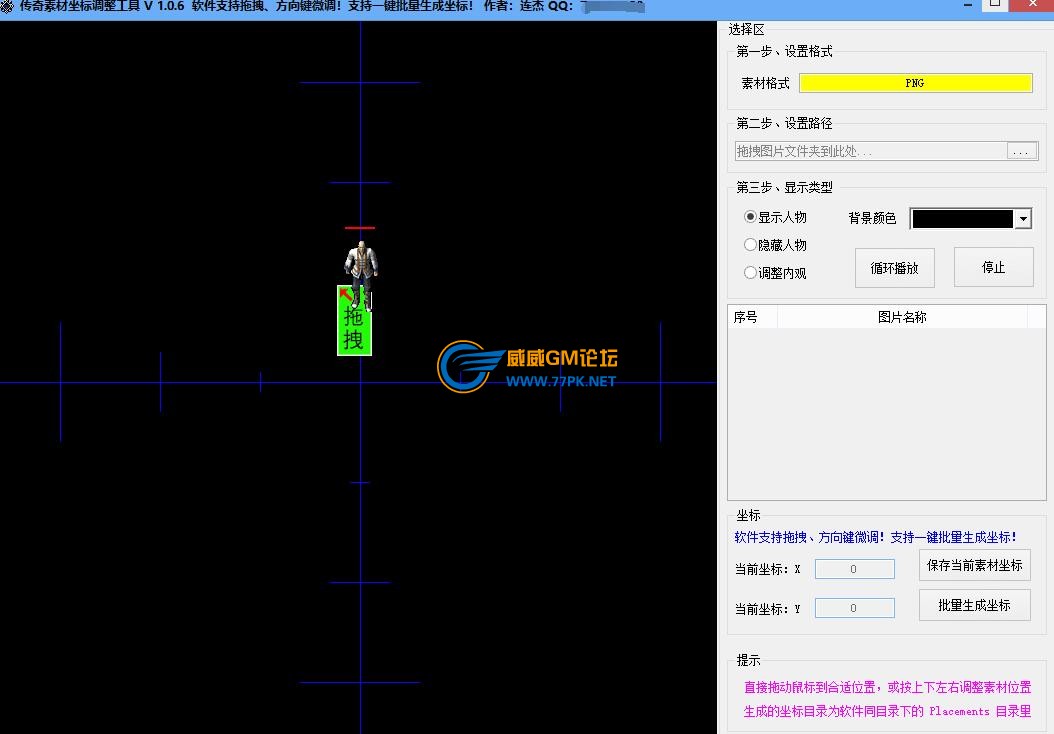Click 批量生成坐标 button
Viewport: 1054px width, 734px height.
tap(974, 605)
